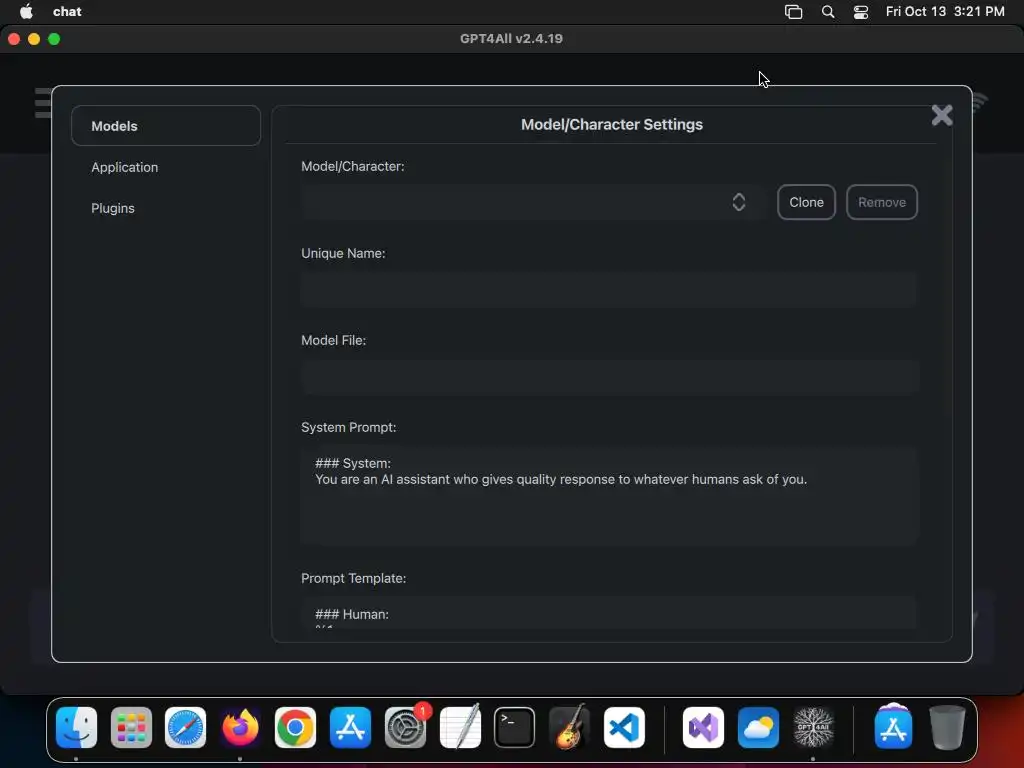Viewport: 1024px width, 768px height.
Task: Click the Clone button
Action: [806, 202]
